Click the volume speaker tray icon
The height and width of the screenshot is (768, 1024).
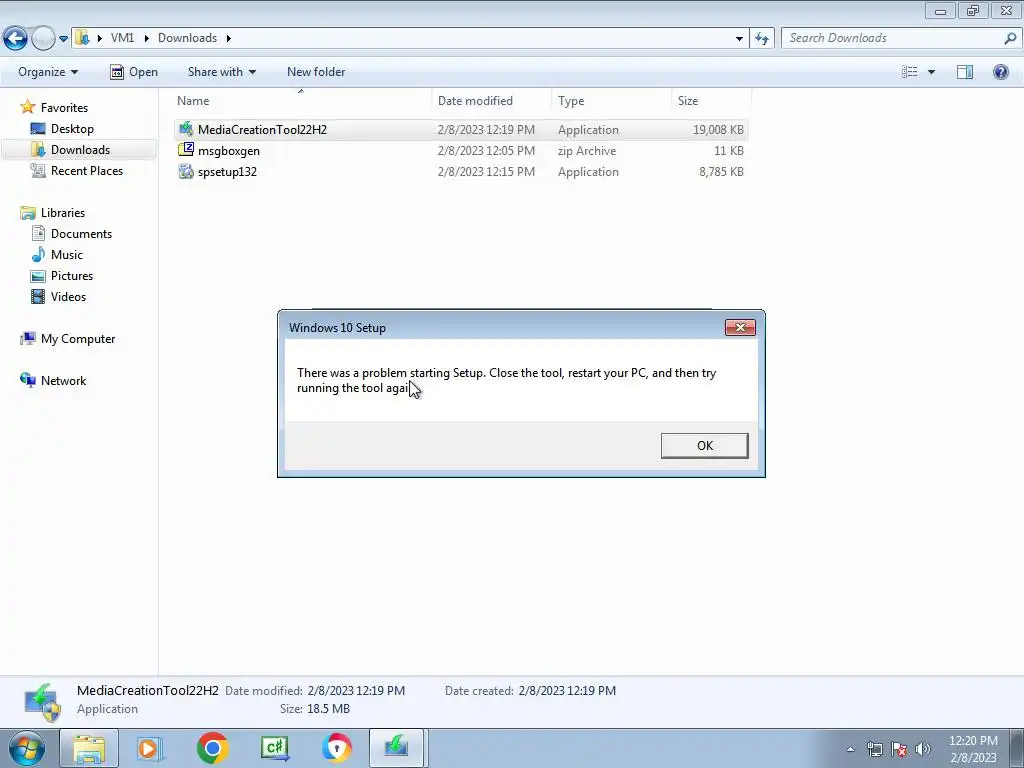923,749
